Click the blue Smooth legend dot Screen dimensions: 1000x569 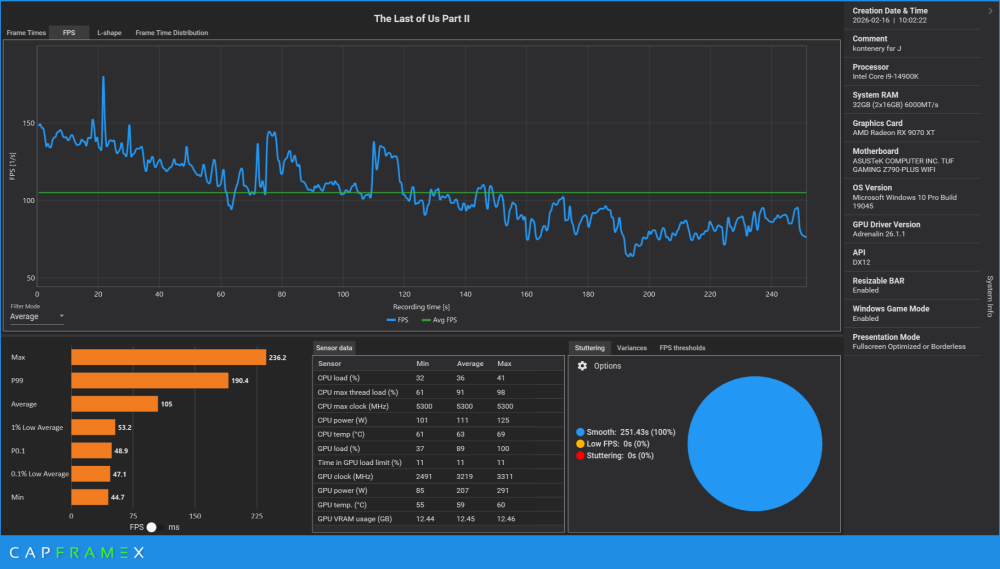[x=581, y=431]
